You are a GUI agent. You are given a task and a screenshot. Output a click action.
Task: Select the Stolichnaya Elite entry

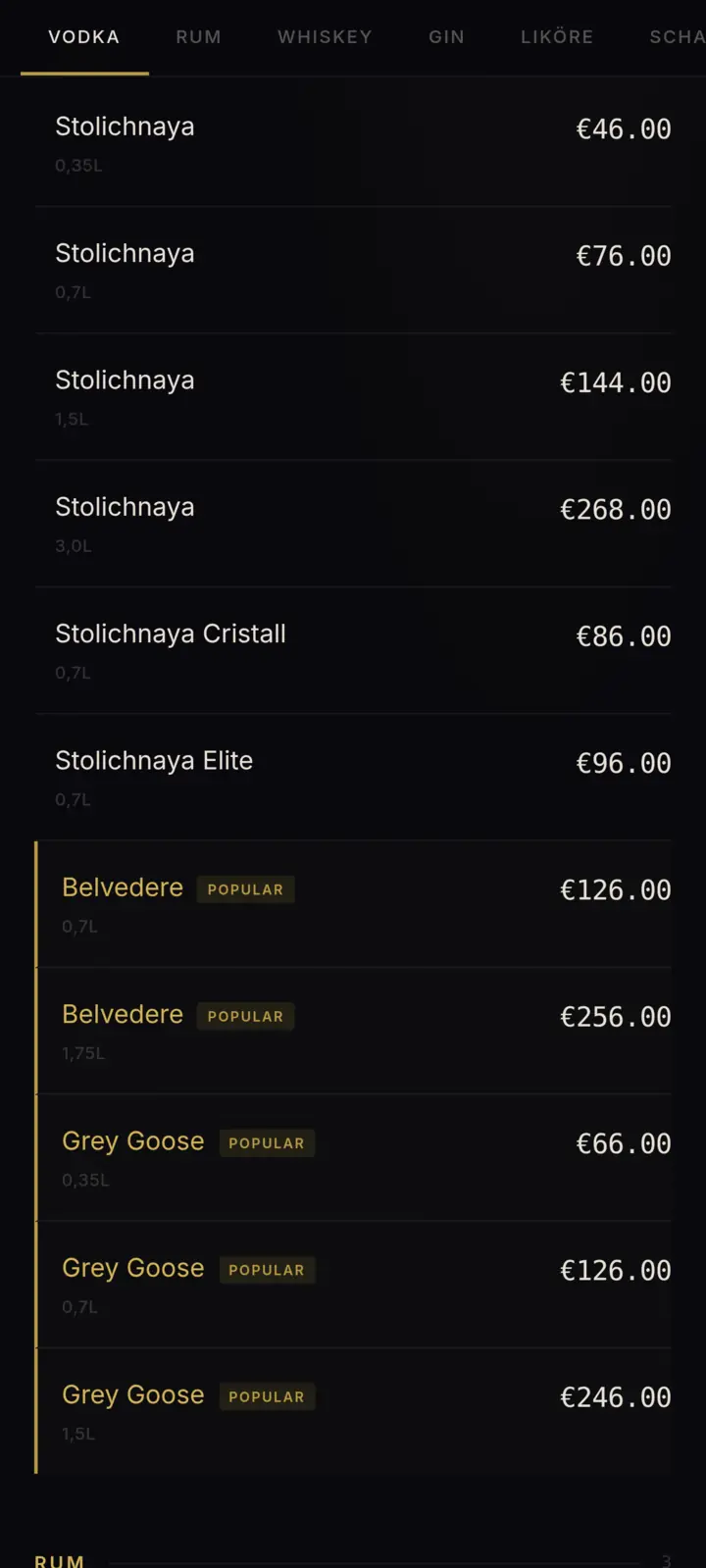(353, 774)
